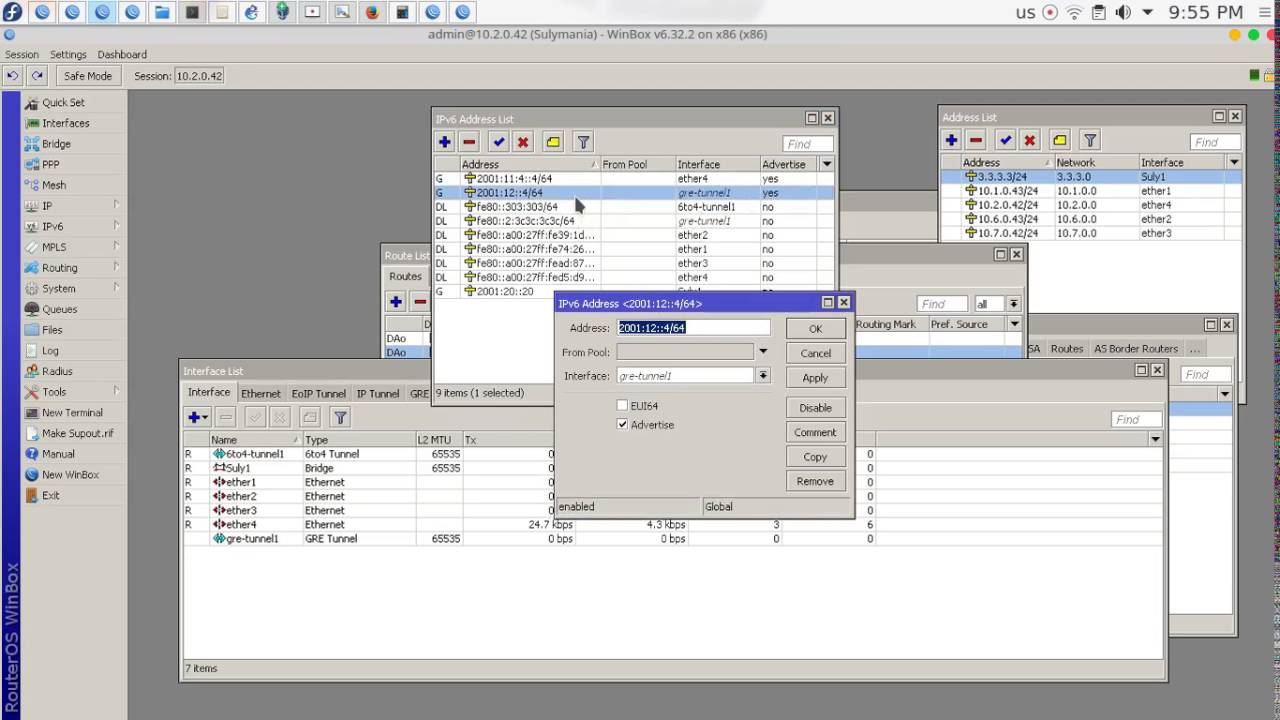Open Files in sidebar
Screen dimensions: 1280x720
[52, 330]
